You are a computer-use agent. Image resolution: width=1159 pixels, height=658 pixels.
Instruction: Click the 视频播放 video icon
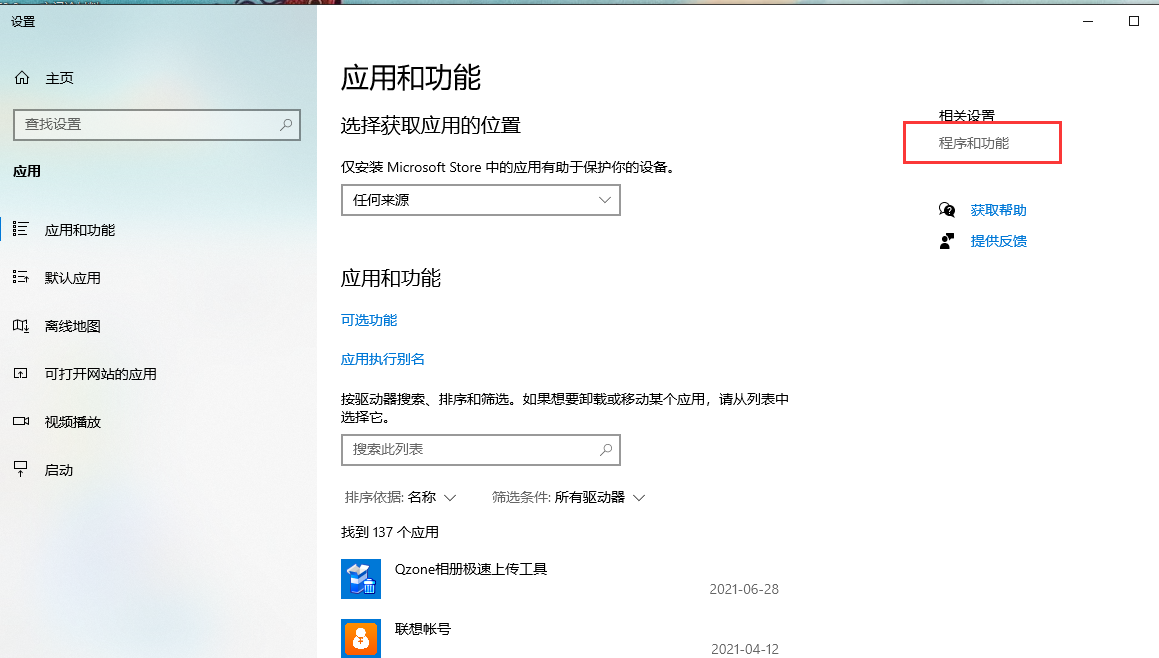(x=20, y=421)
